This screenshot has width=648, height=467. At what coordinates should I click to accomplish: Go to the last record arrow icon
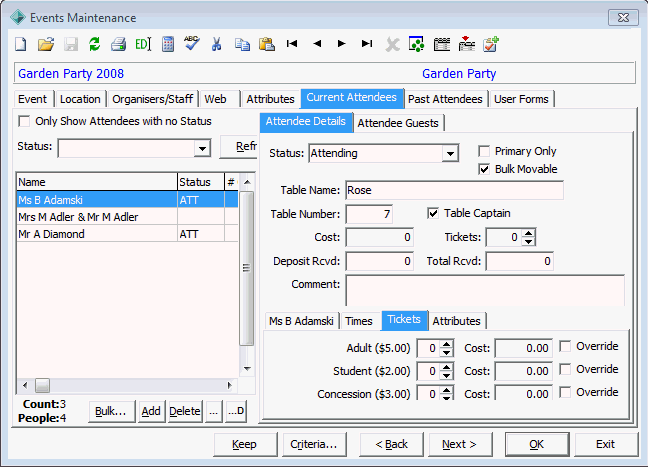click(367, 43)
